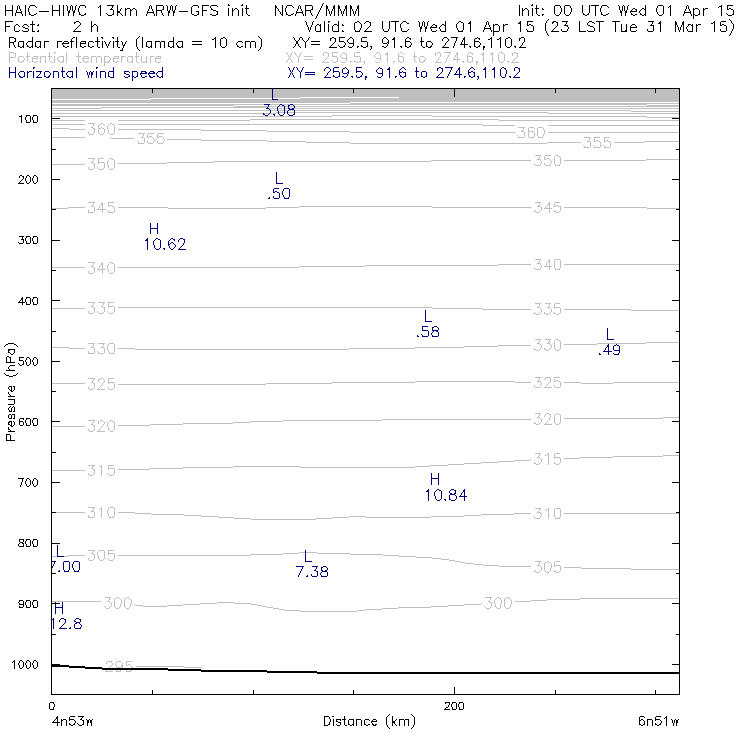The width and height of the screenshot is (740, 740).
Task: Select the H 10.62 wind maximum label
Action: pos(165,237)
